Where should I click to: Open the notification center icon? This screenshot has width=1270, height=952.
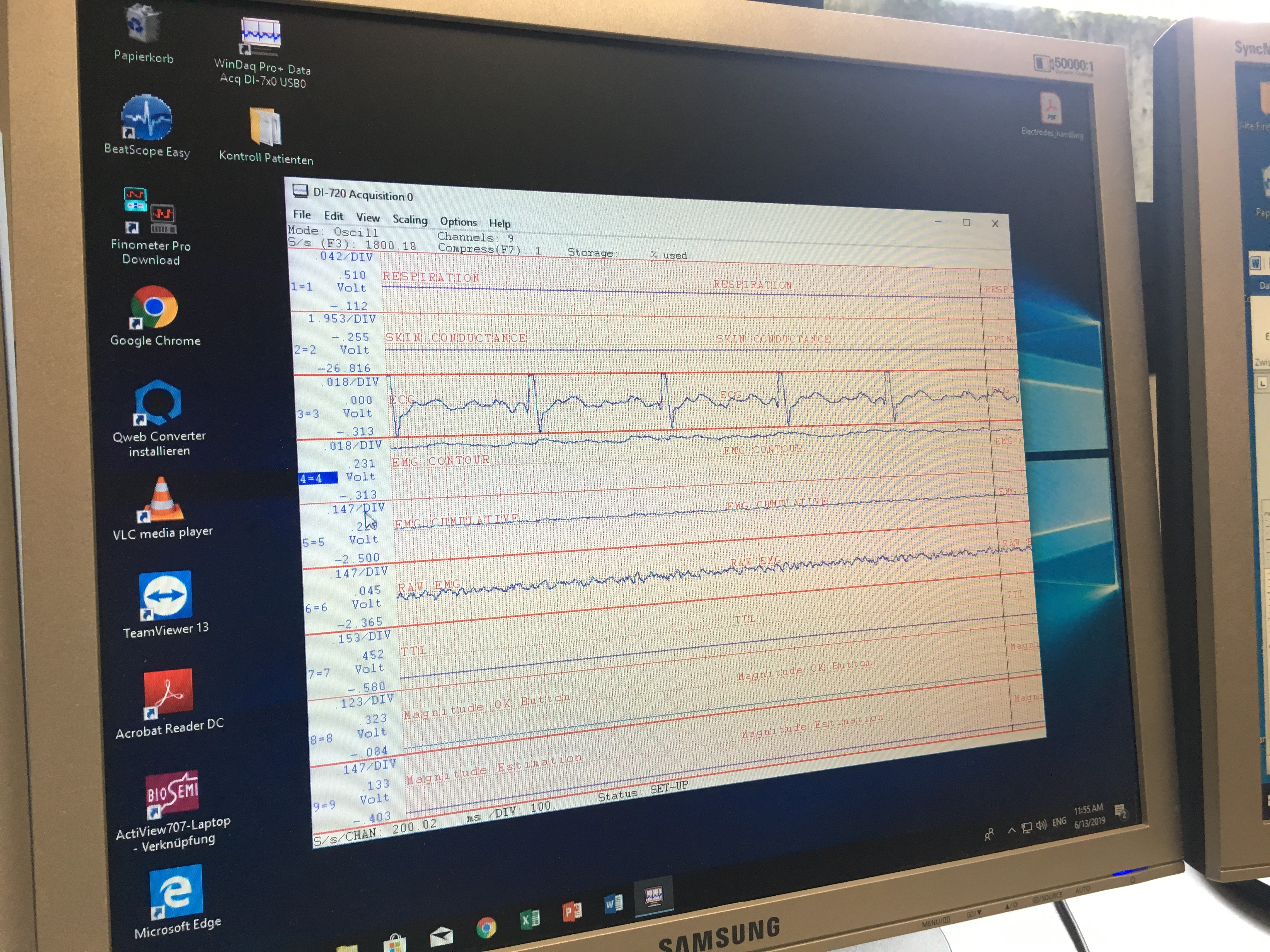1119,811
